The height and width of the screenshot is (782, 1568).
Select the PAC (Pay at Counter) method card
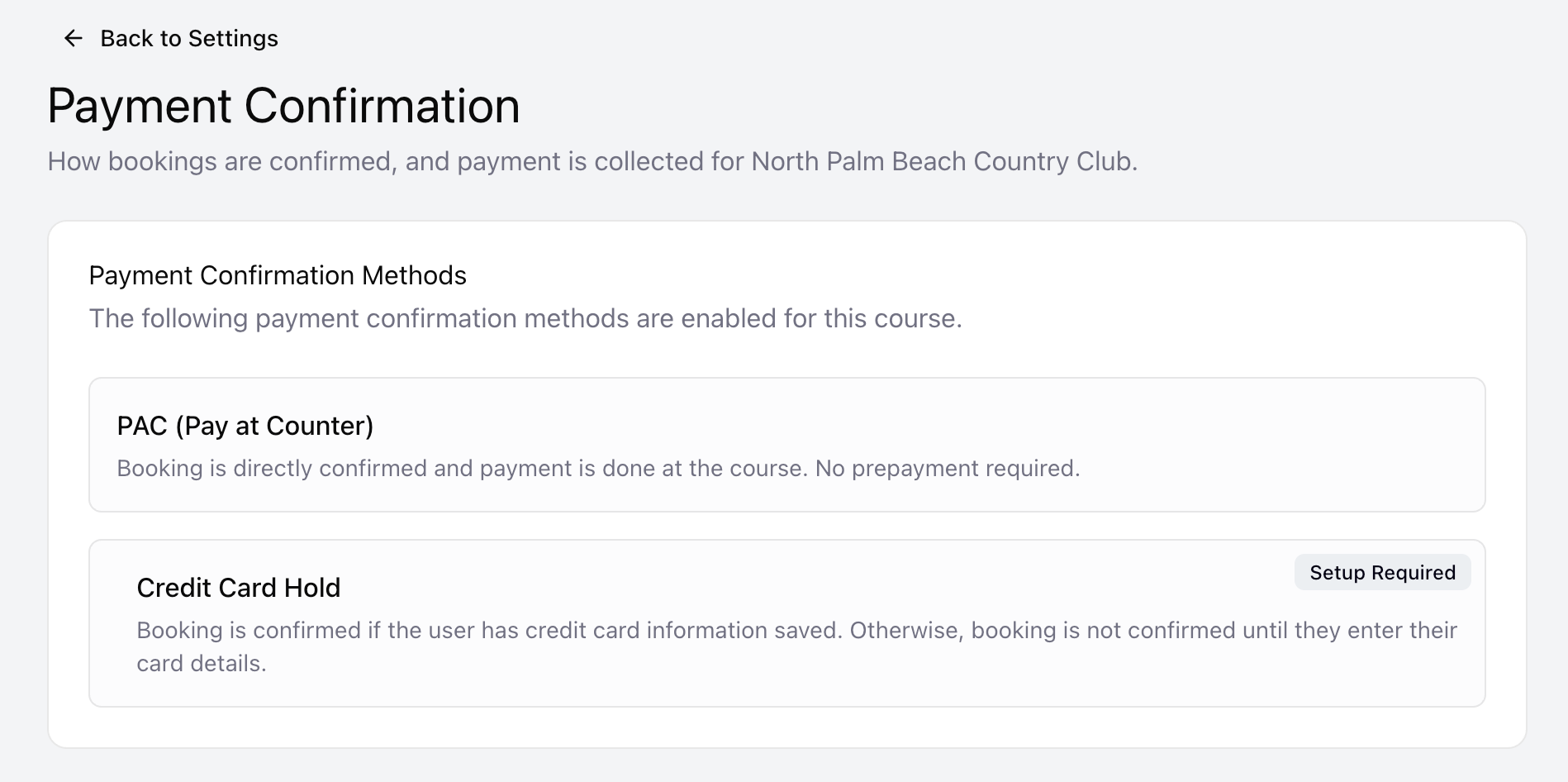(x=786, y=445)
